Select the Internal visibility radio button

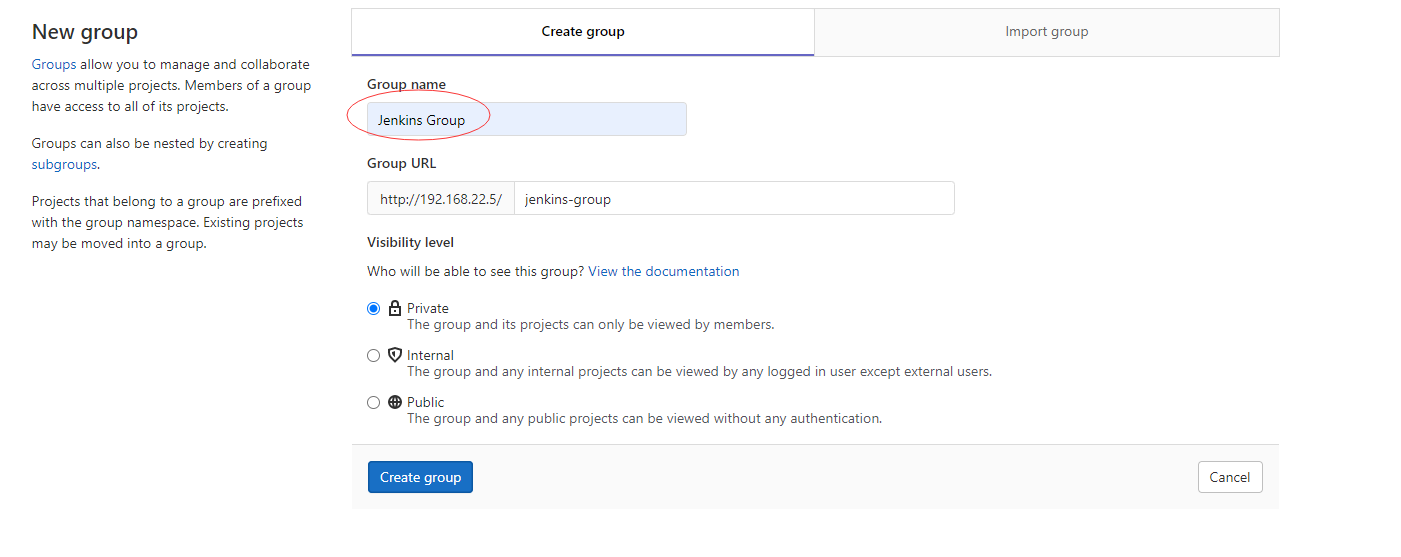[x=374, y=355]
